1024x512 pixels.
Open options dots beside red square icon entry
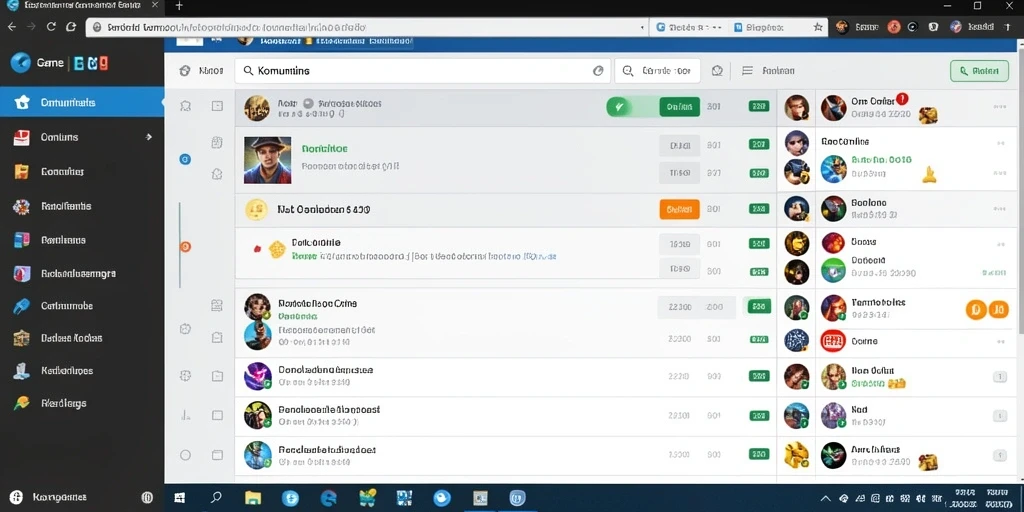click(1000, 342)
